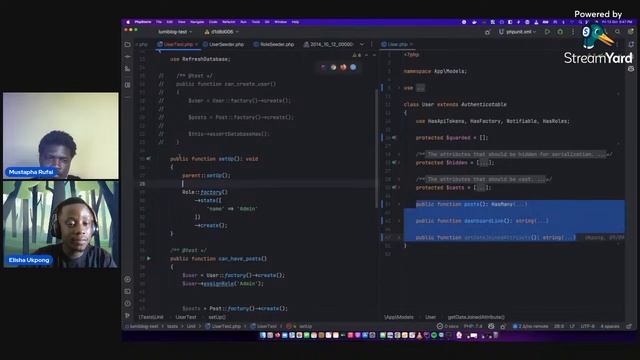Screen dimensions: 640x360
Task: Click the run gutter icon beside can_have_posts
Action: pos(149,258)
